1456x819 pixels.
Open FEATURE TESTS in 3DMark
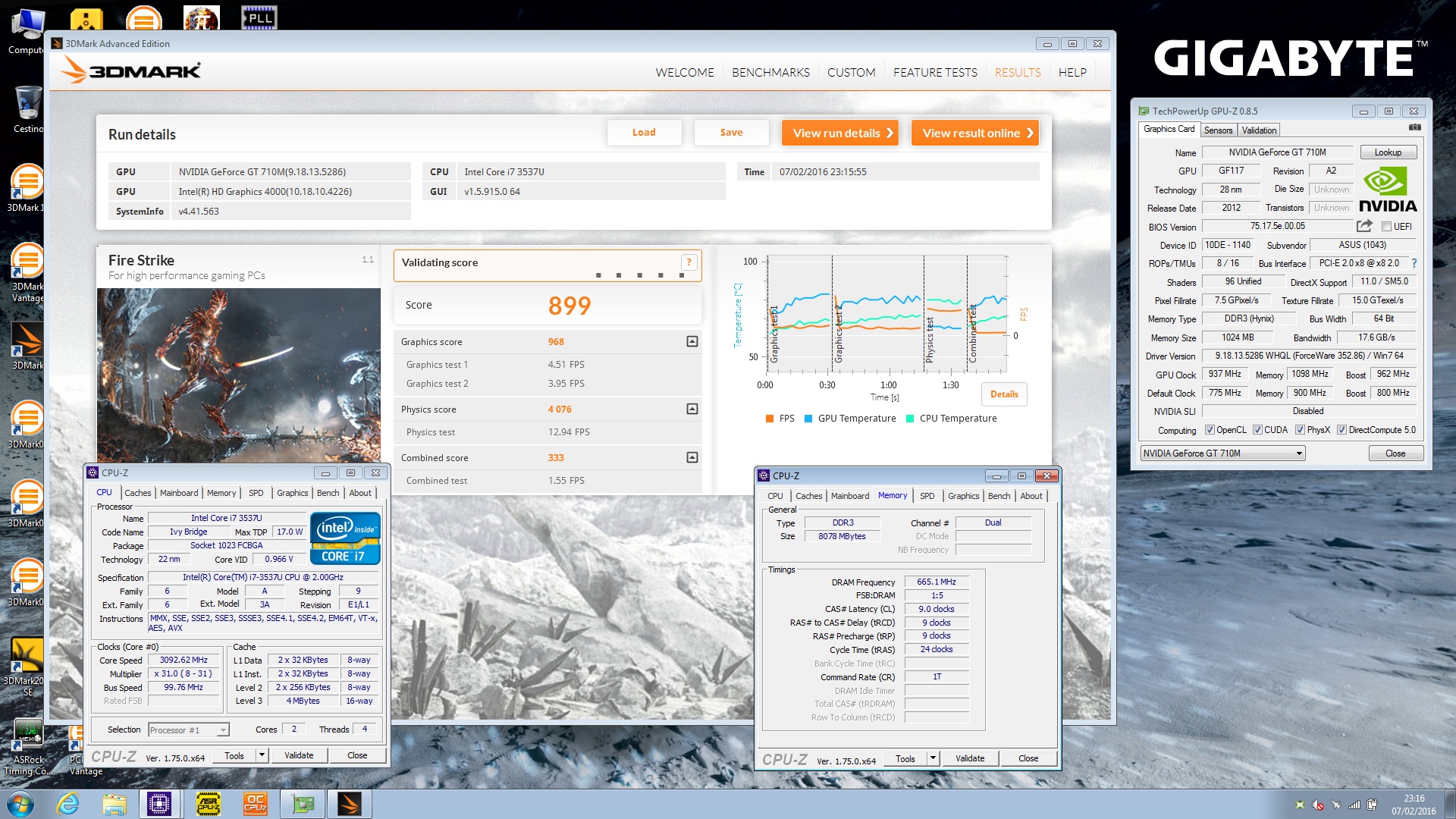(935, 73)
